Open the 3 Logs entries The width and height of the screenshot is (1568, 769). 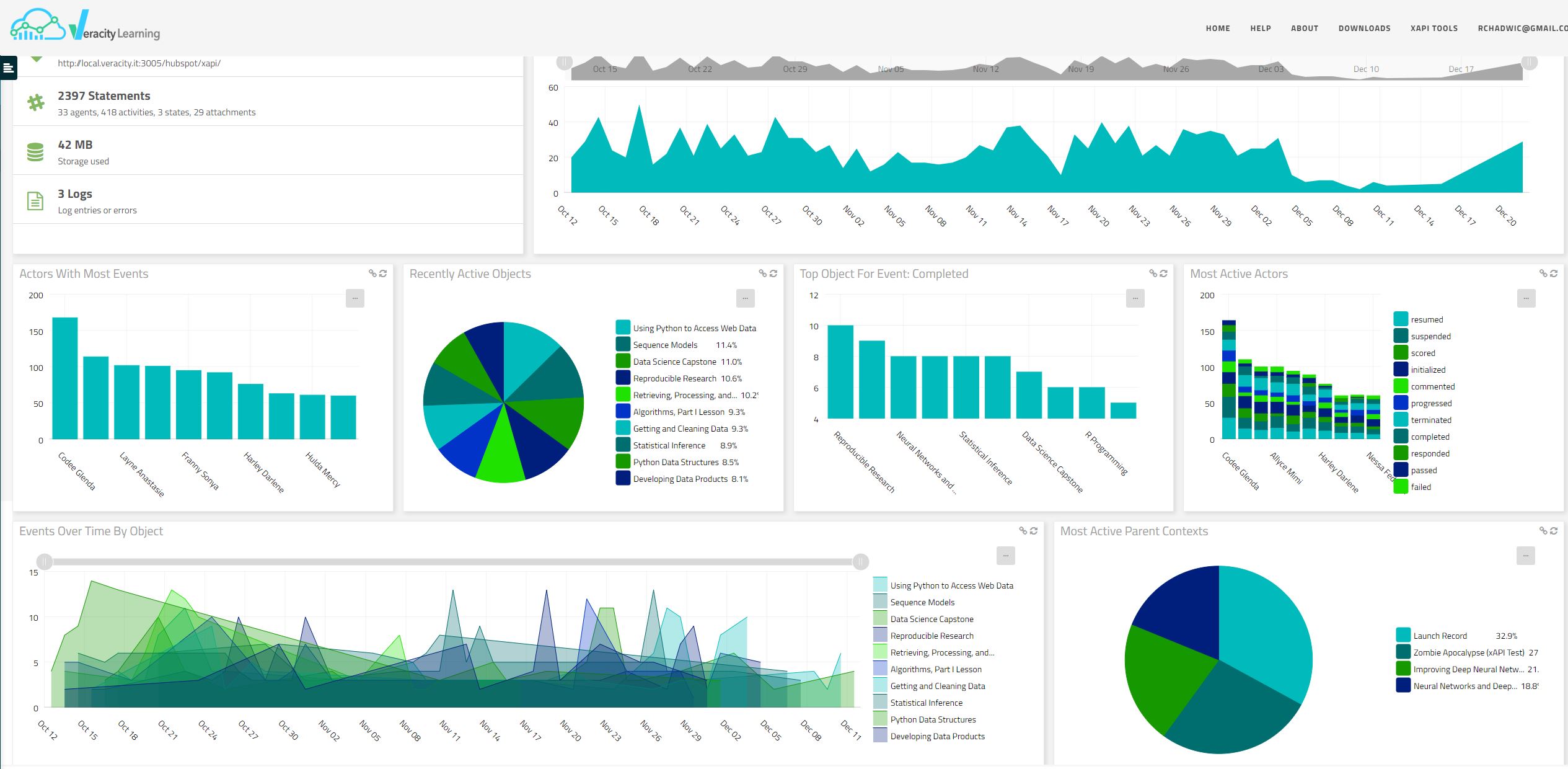(x=75, y=194)
